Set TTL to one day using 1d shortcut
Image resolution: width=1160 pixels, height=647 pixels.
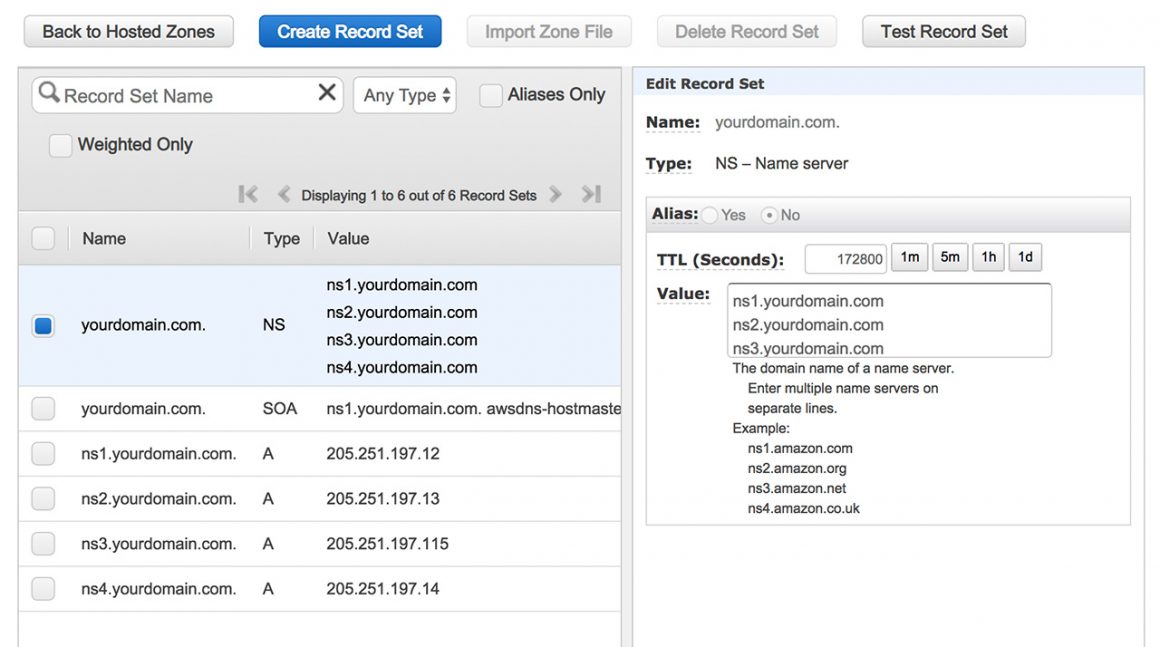[x=1025, y=257]
